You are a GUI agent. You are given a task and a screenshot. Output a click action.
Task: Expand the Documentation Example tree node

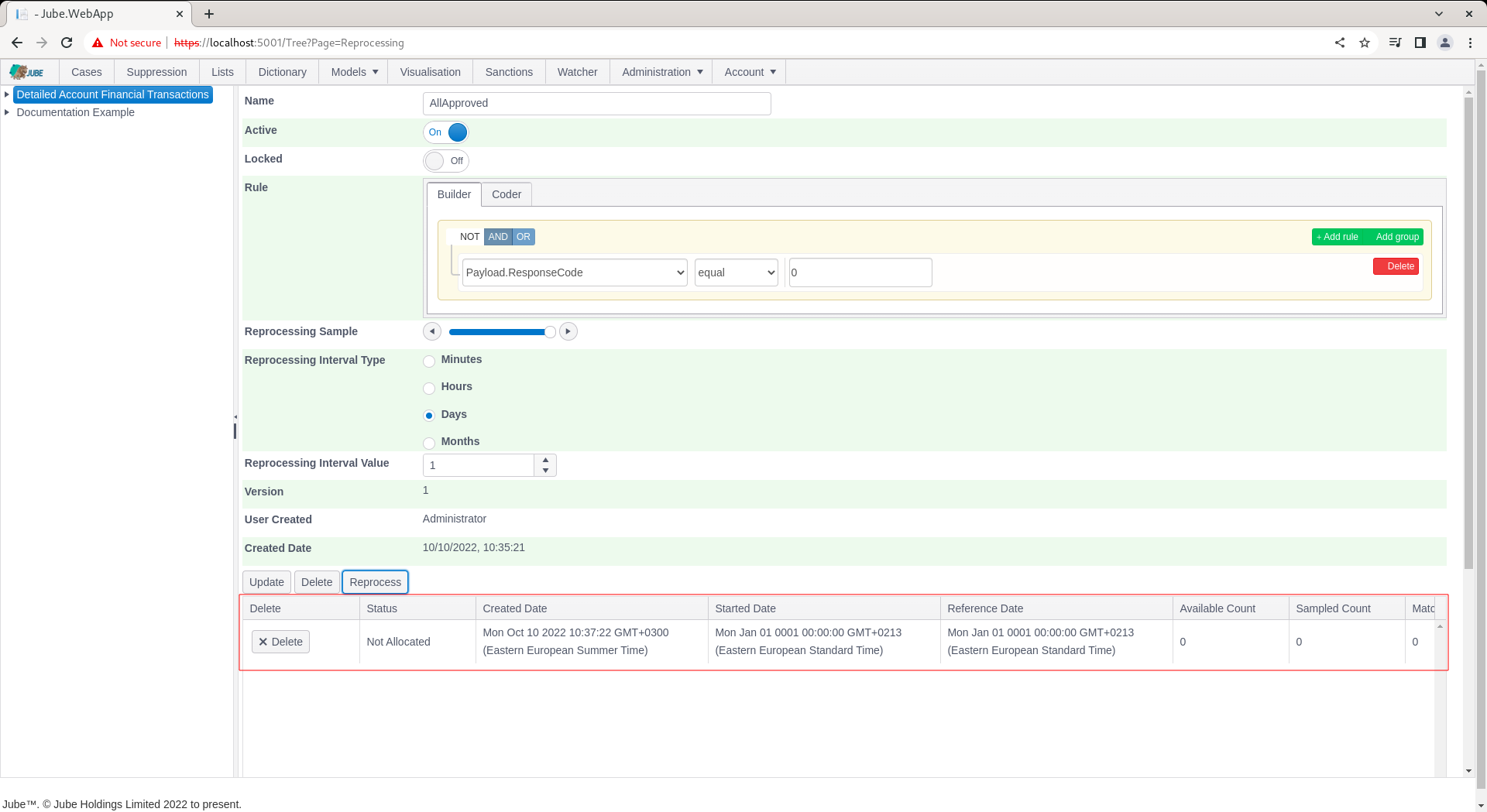[x=7, y=112]
